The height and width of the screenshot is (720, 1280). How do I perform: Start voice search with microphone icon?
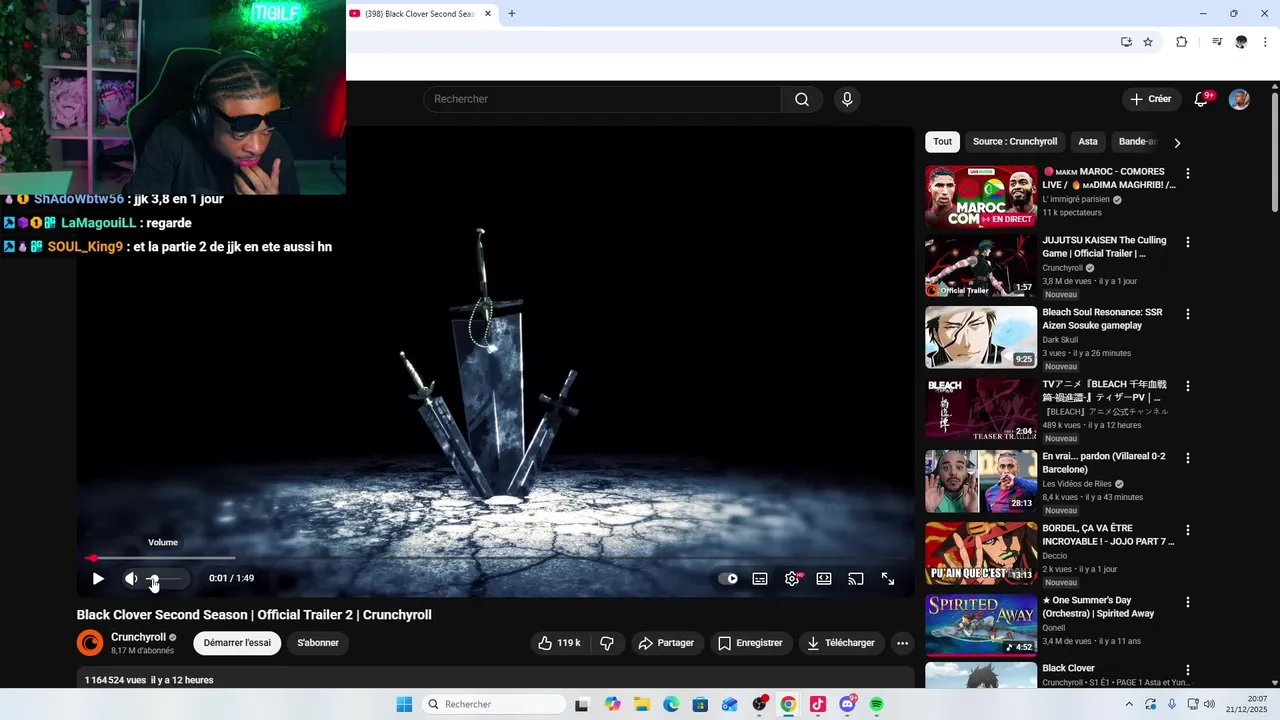click(847, 99)
